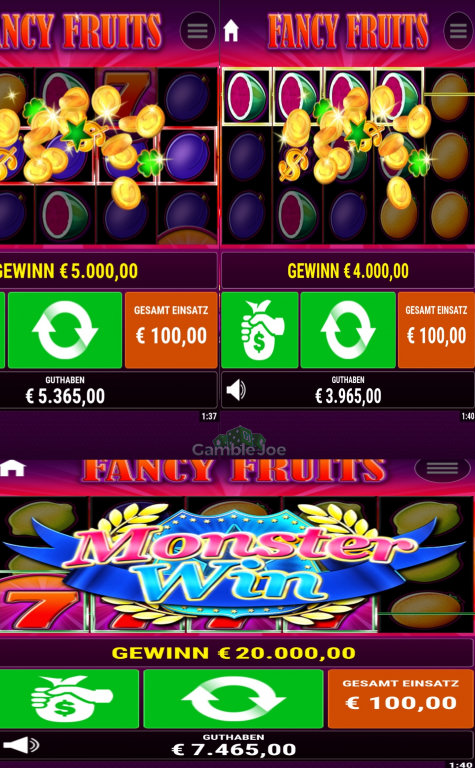This screenshot has width=475, height=768.
Task: Spin reels in €4.000,00 win game
Action: 348,330
